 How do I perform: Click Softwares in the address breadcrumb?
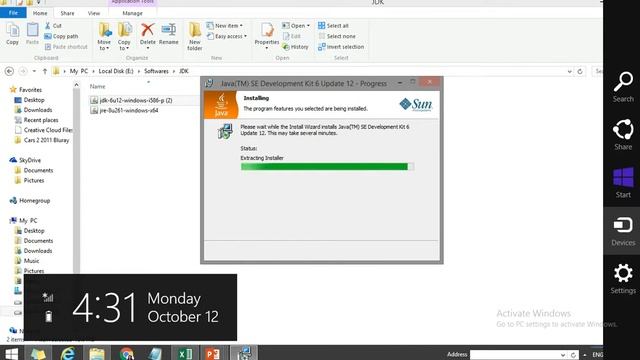pyautogui.click(x=156, y=71)
